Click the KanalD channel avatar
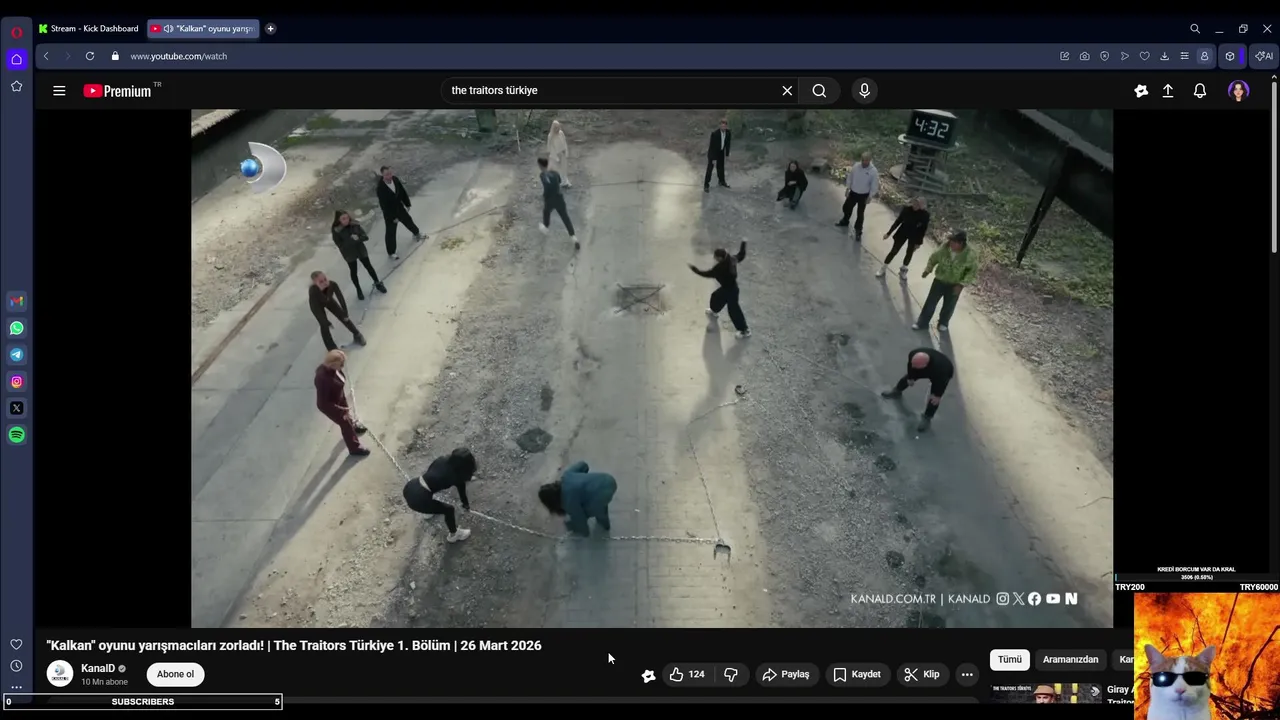1280x720 pixels. coord(60,674)
